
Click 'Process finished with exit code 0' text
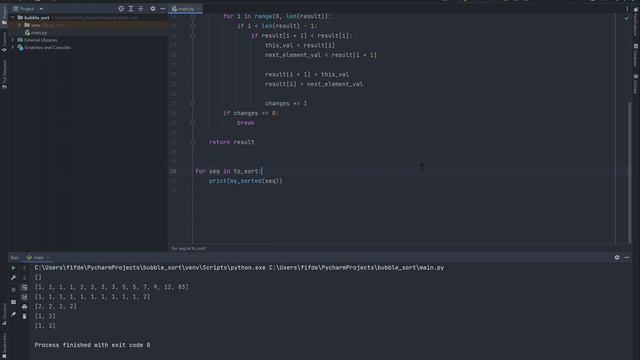[x=92, y=345]
